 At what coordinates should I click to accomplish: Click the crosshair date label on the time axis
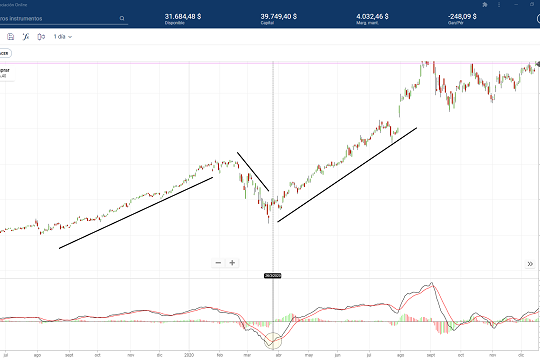coord(273,276)
